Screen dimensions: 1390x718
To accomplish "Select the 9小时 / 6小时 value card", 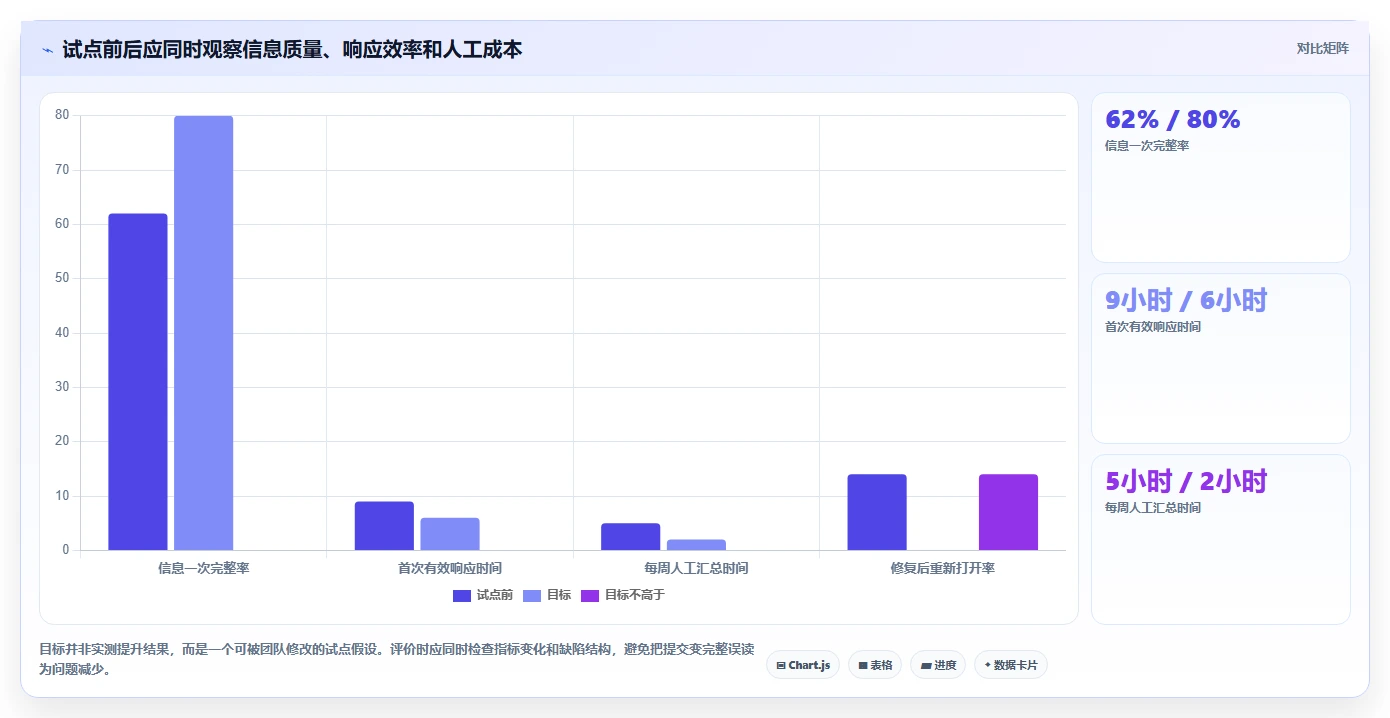I will [1221, 358].
